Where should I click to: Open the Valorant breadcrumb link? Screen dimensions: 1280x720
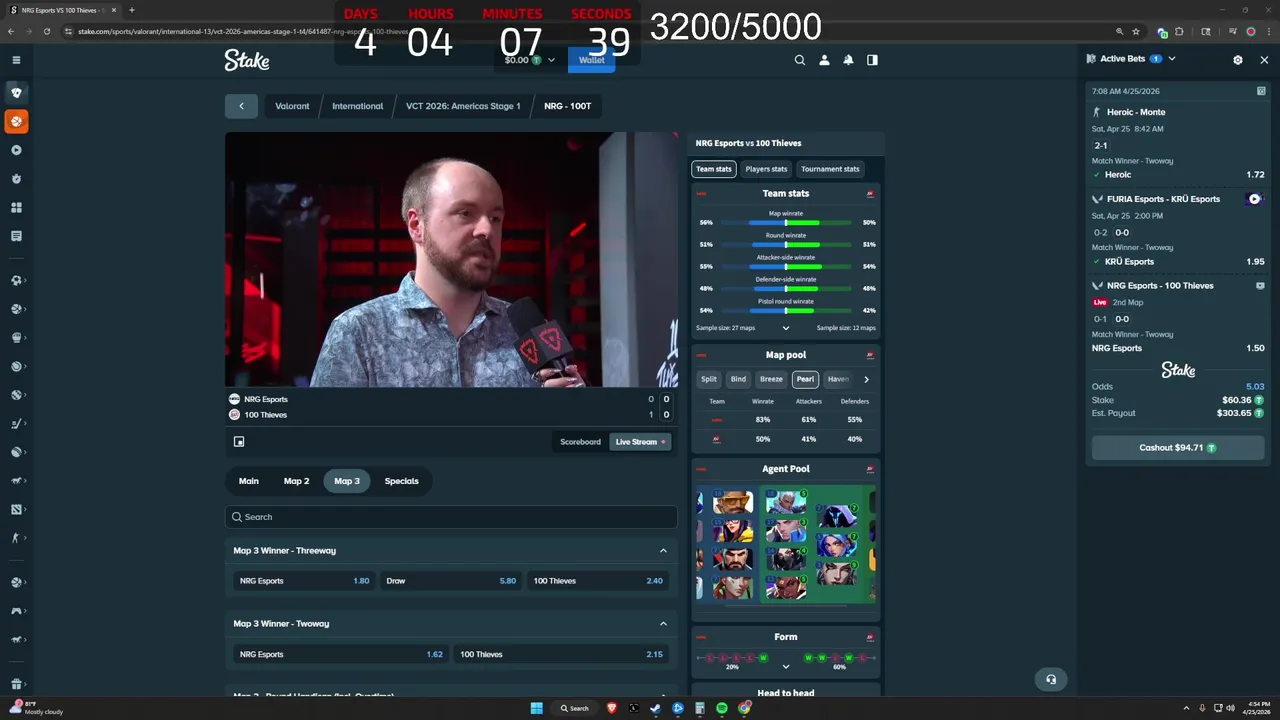click(x=292, y=106)
